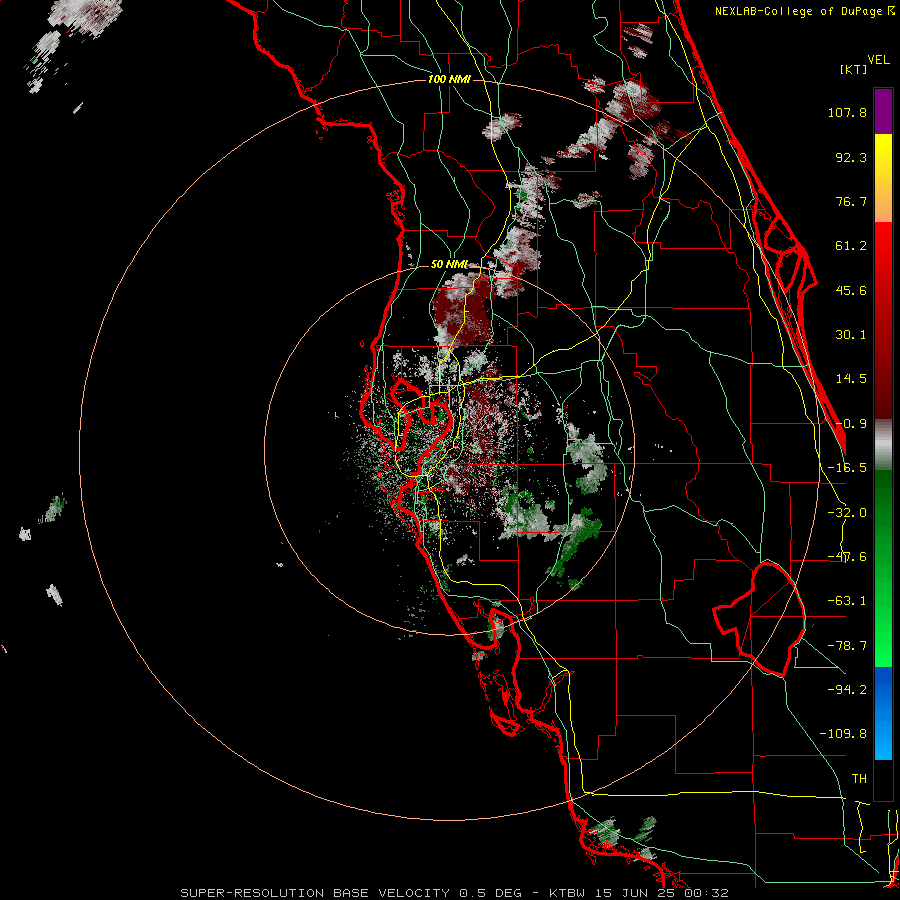Click the -78.7 velocity scale value

click(847, 646)
